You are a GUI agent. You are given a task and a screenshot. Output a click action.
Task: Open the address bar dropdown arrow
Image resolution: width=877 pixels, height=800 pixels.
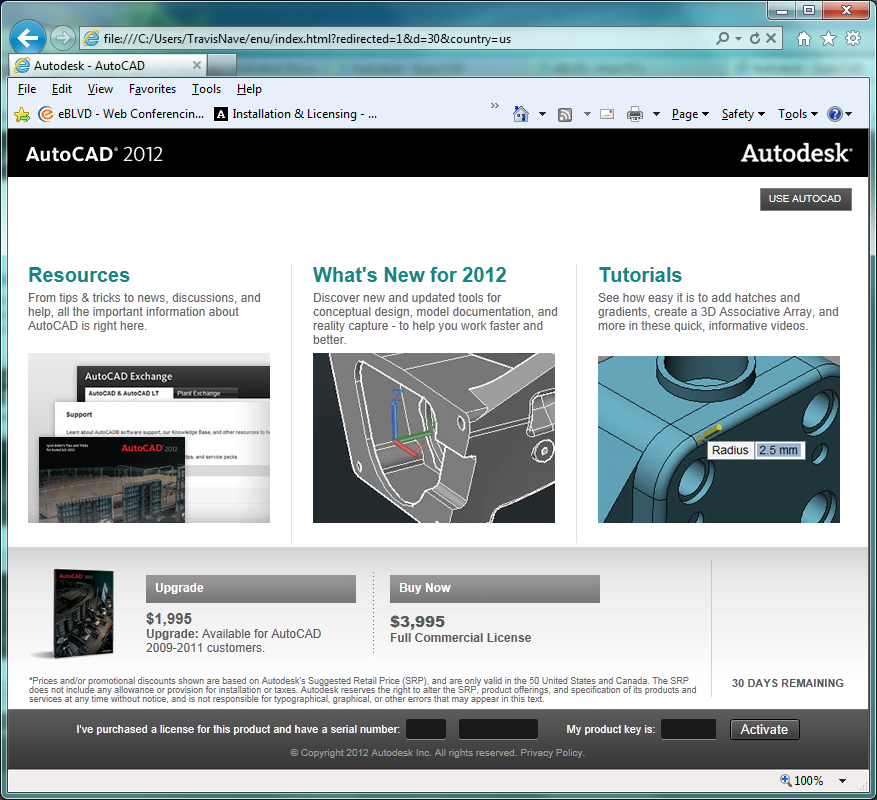click(738, 39)
